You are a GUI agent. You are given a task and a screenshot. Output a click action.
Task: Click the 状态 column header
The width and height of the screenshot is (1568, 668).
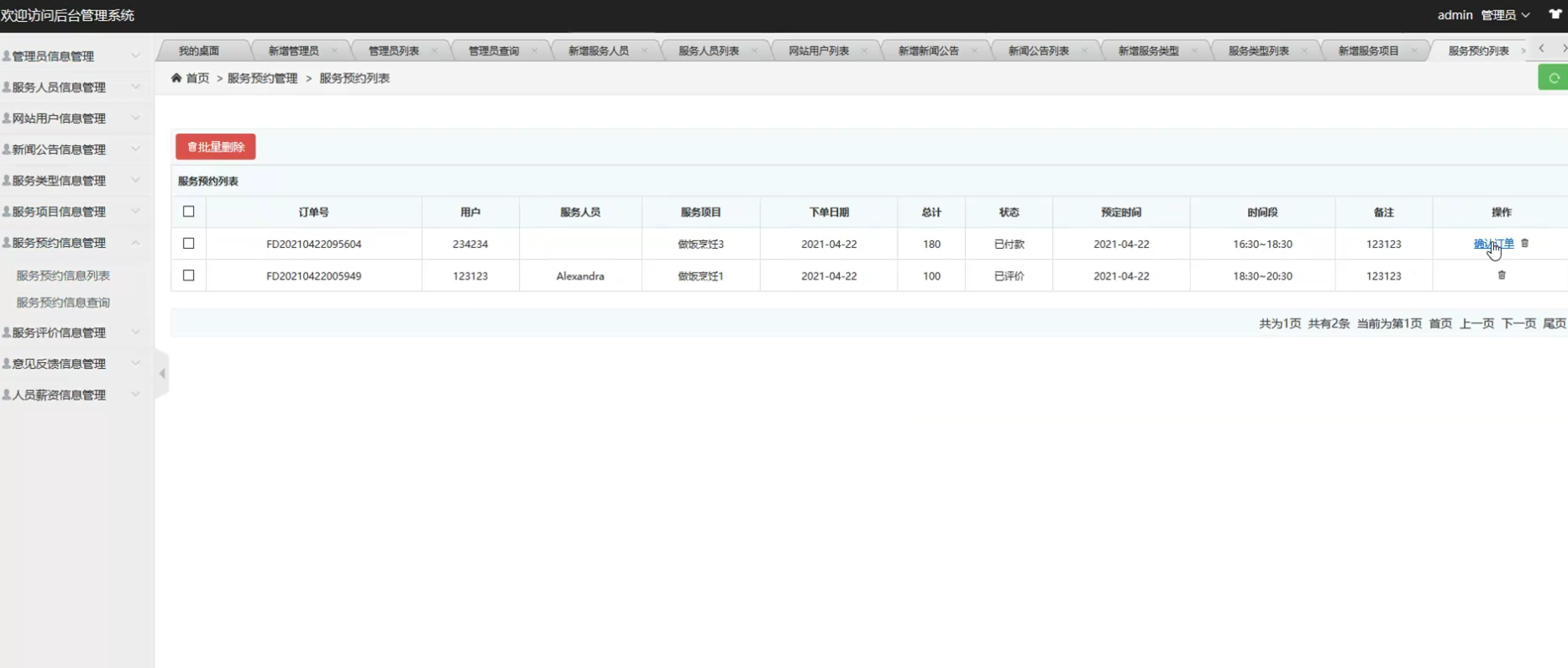pyautogui.click(x=1009, y=213)
